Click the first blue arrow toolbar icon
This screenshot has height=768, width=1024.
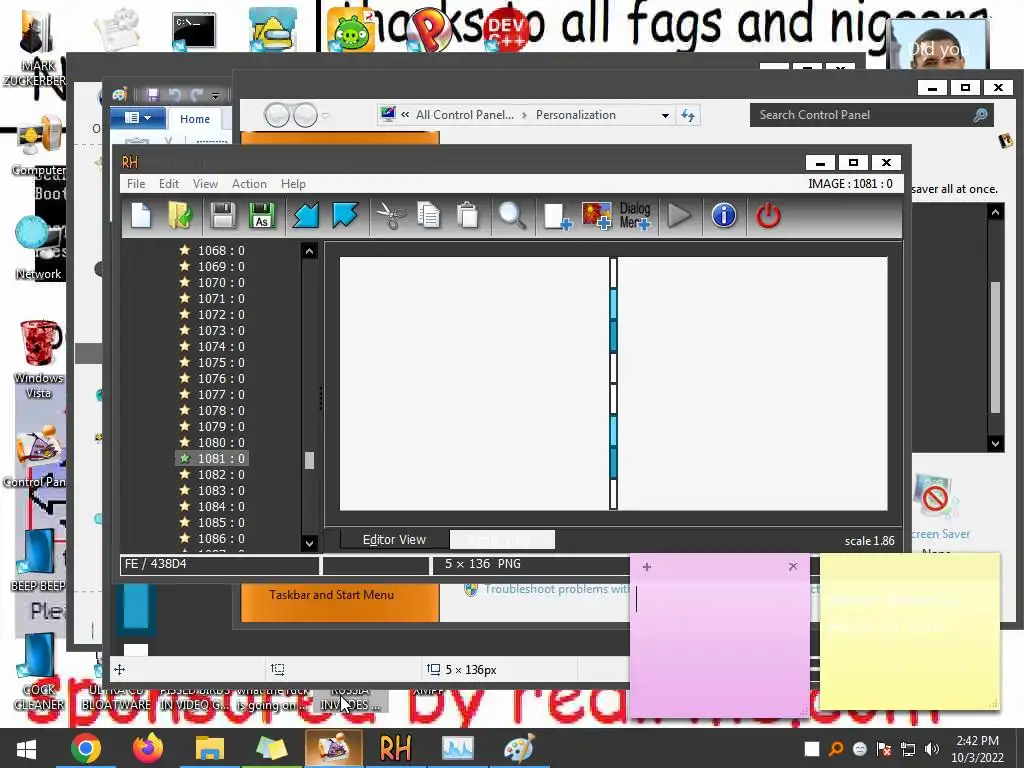306,216
